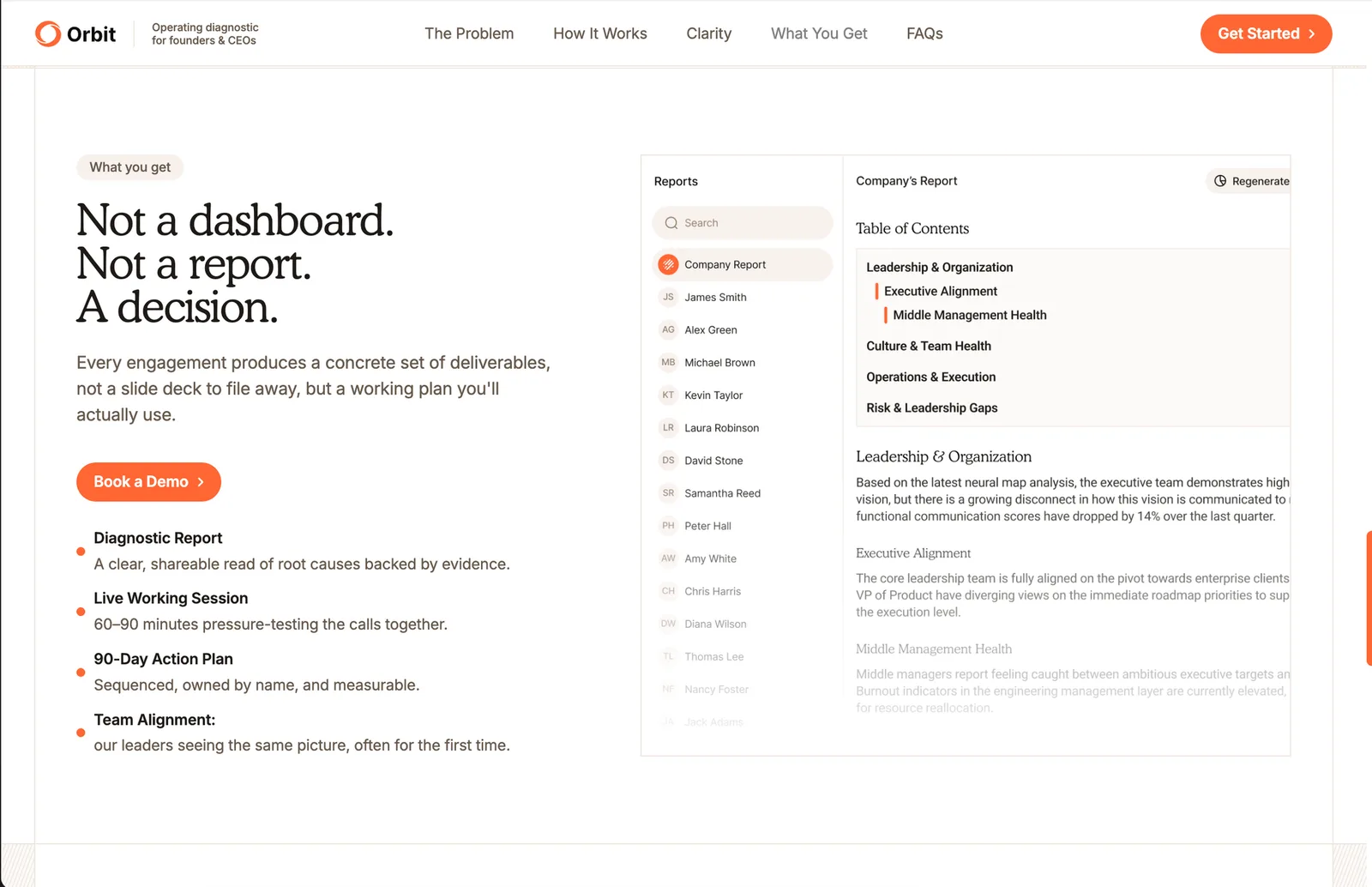The width and height of the screenshot is (1372, 887).
Task: Click the orange Company Report icon
Action: coord(668,265)
